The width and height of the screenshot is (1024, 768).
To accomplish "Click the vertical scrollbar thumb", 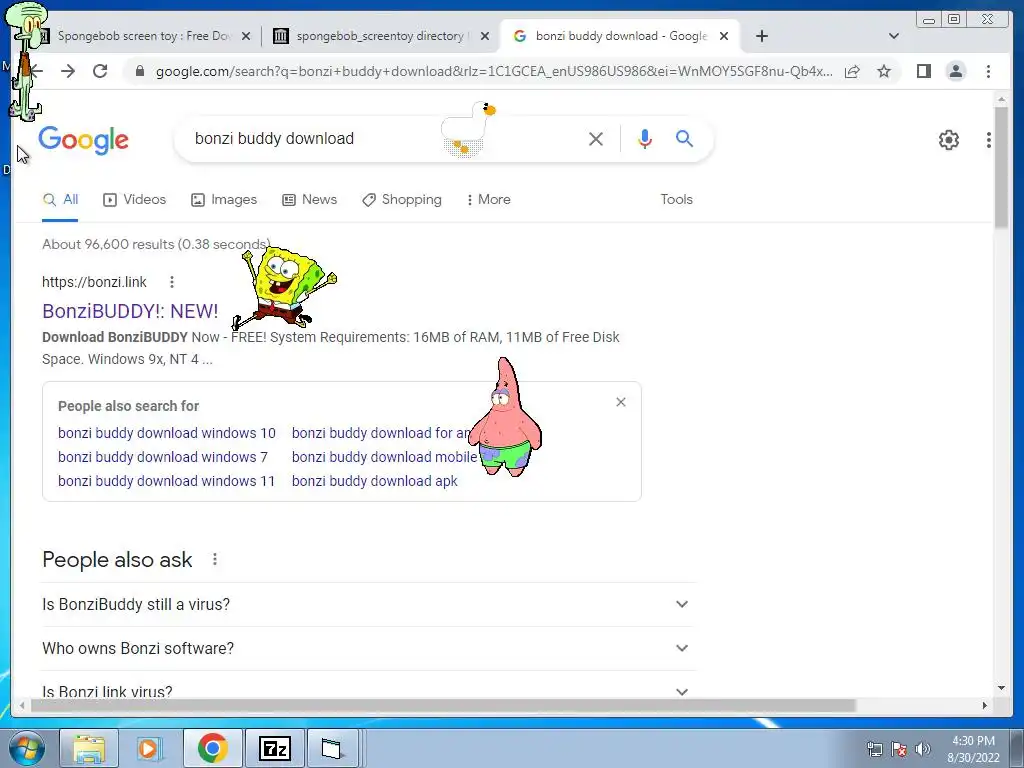I will pyautogui.click(x=1001, y=167).
